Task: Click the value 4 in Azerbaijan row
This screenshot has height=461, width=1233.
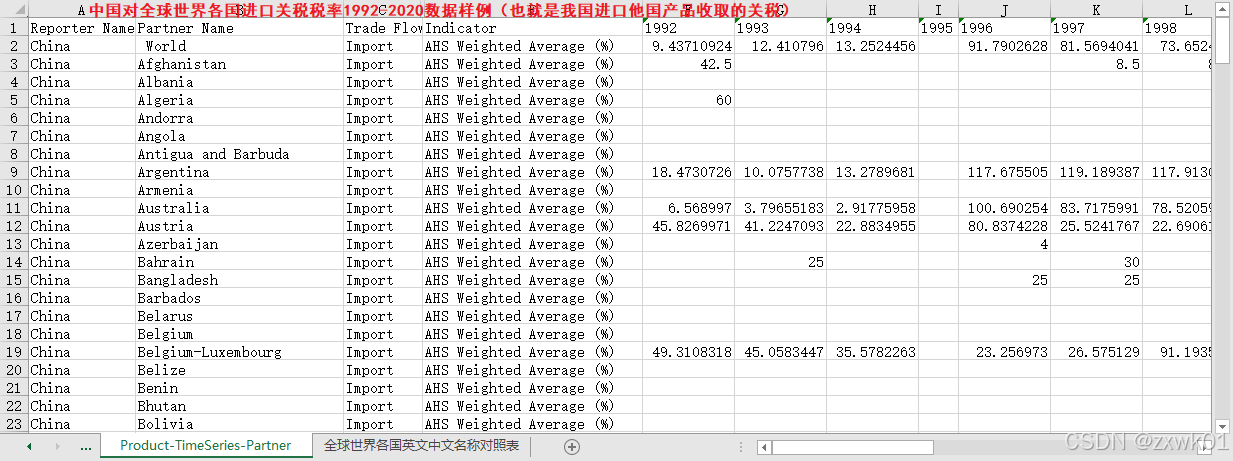Action: coord(1004,244)
